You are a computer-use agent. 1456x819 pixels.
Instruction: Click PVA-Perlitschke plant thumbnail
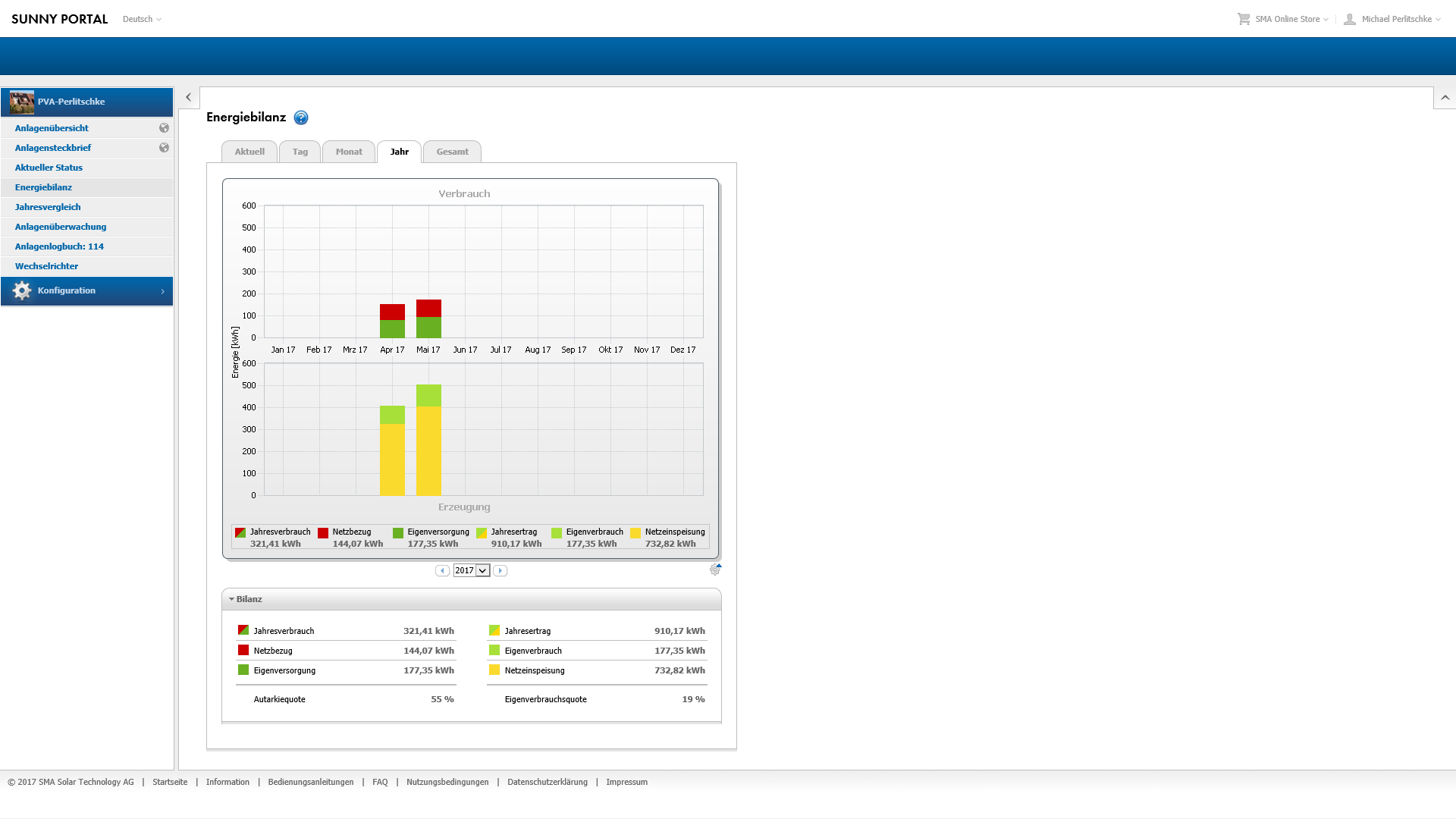[22, 102]
